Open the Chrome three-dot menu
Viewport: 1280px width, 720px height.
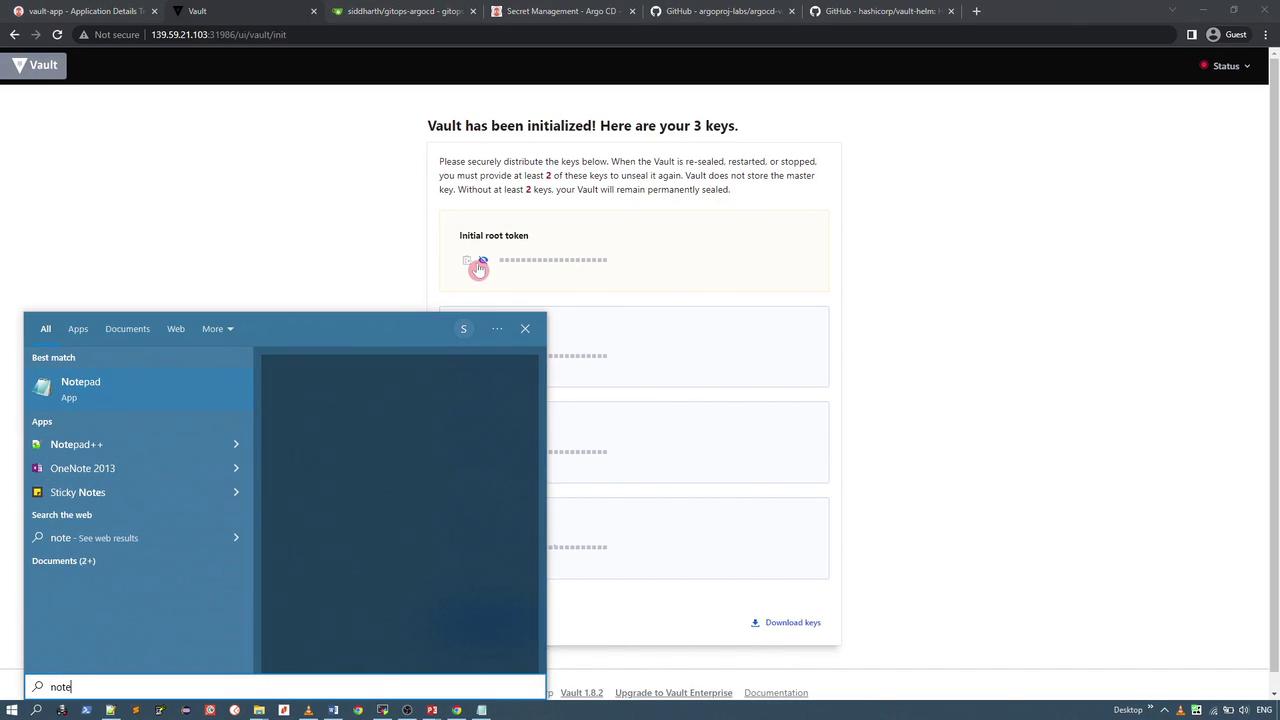click(1265, 35)
